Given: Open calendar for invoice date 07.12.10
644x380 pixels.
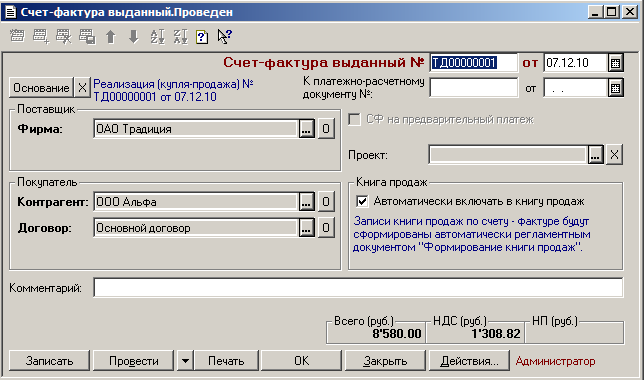Looking at the screenshot, I should [615, 63].
